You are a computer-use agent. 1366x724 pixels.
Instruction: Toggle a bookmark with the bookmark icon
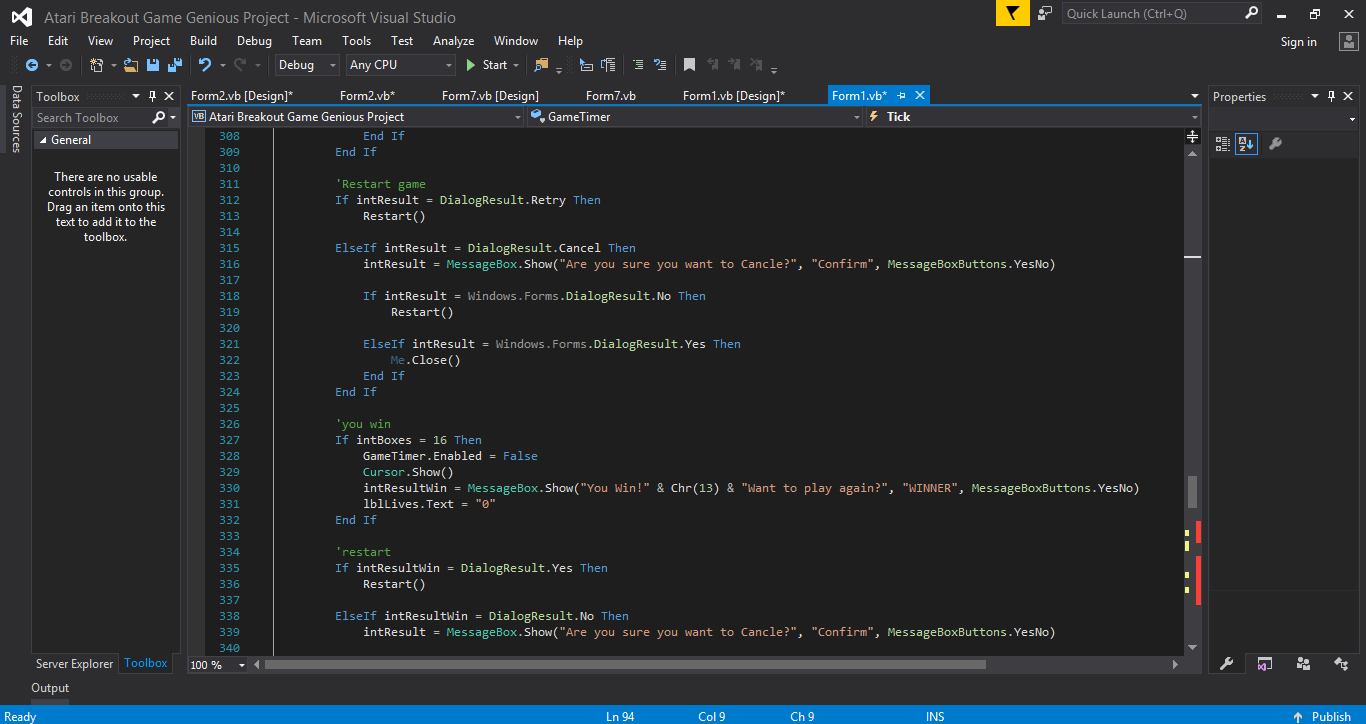pyautogui.click(x=689, y=65)
